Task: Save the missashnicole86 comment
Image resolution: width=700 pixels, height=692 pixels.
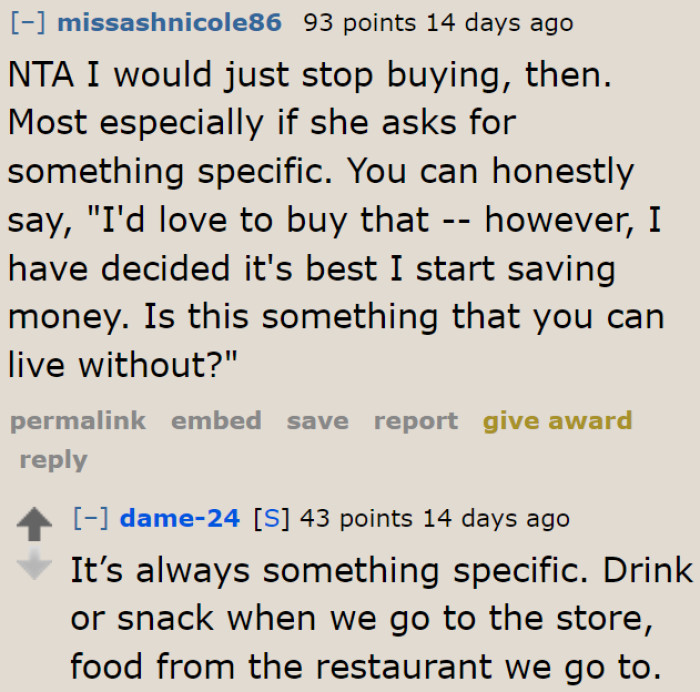Action: (x=317, y=421)
